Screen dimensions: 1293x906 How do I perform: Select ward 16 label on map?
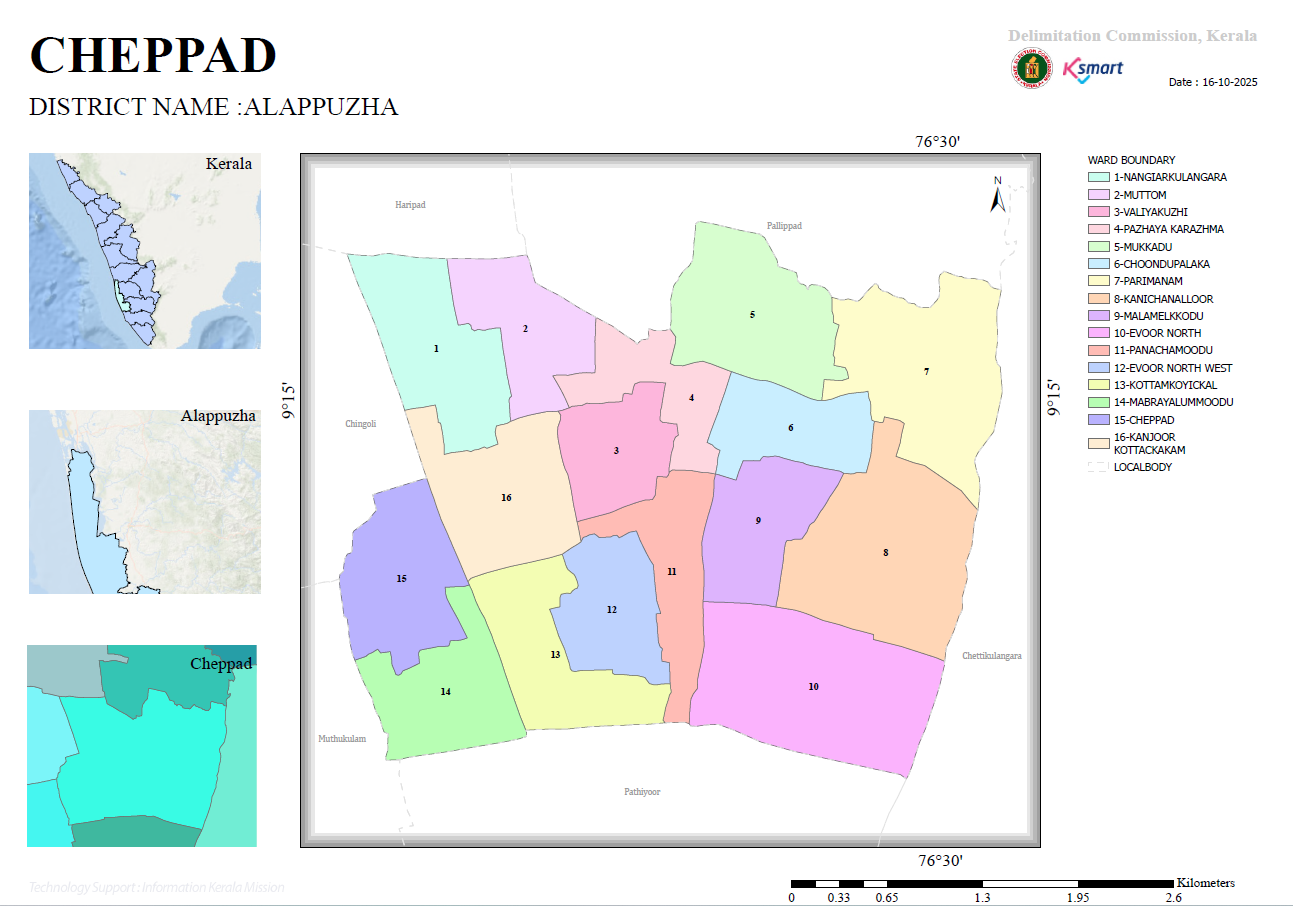[x=506, y=497]
